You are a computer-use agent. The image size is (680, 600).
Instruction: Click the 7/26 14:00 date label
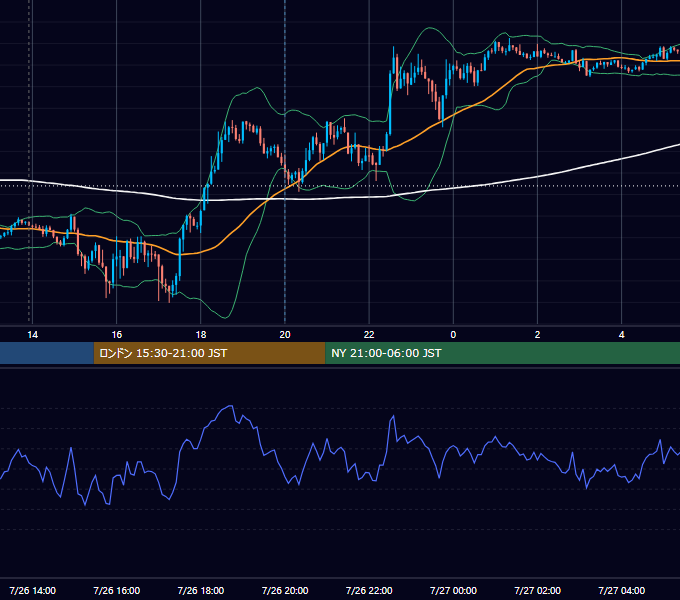pos(33,590)
